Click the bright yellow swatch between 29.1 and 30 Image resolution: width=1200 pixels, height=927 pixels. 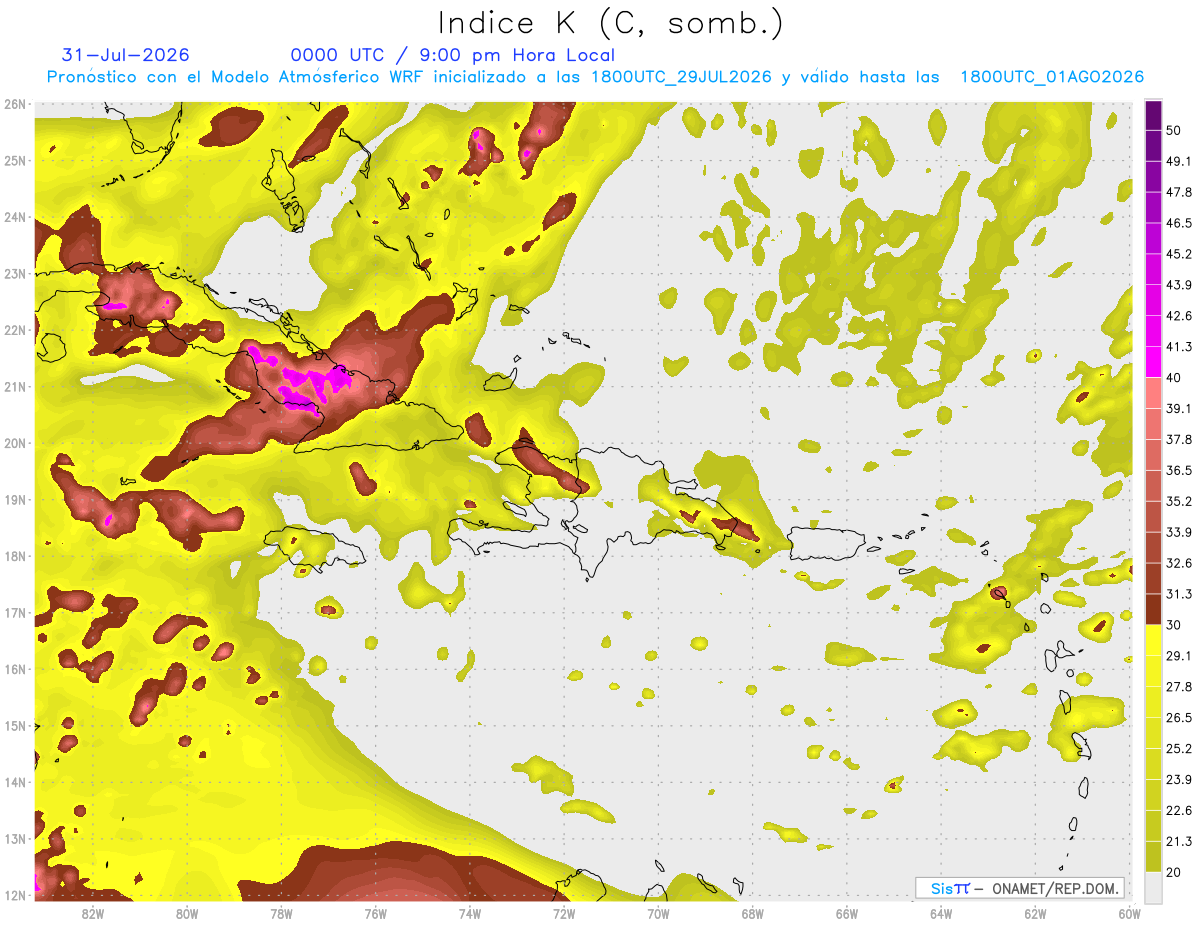point(1153,640)
